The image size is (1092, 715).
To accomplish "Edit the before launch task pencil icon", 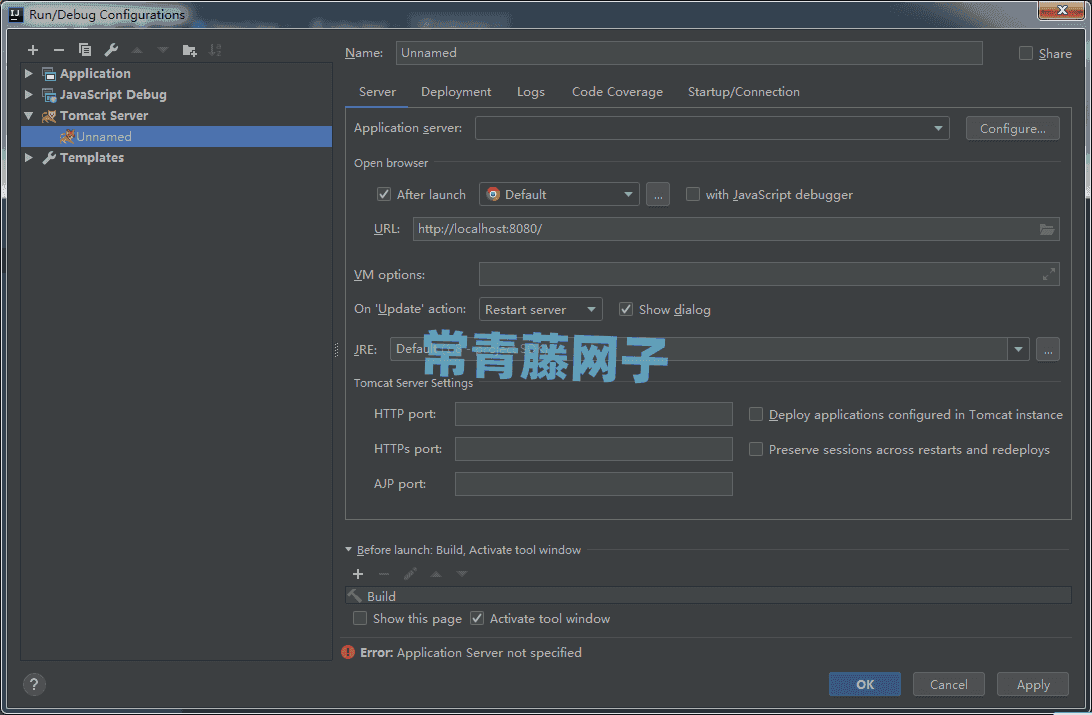I will click(410, 574).
